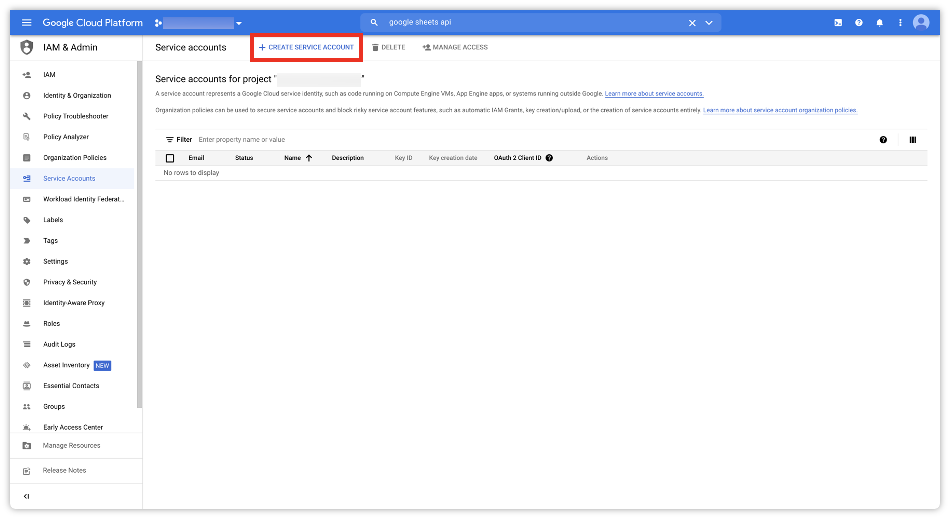Click the Release Notes icon
The image size is (950, 519).
27,471
